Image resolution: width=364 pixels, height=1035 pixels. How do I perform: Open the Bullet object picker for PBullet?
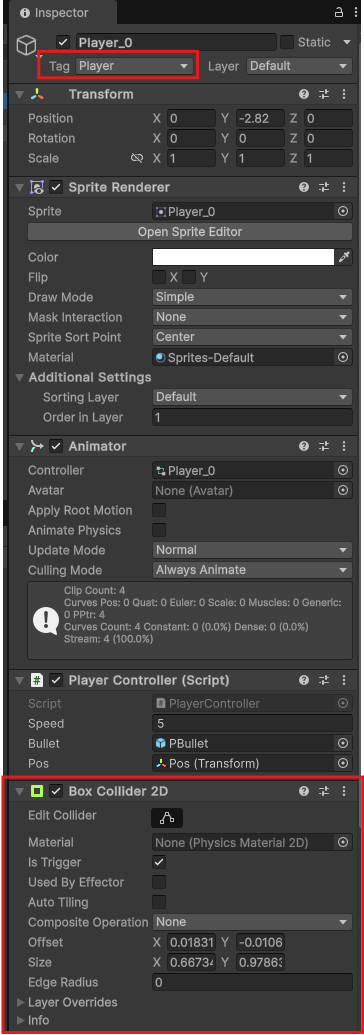coord(343,743)
